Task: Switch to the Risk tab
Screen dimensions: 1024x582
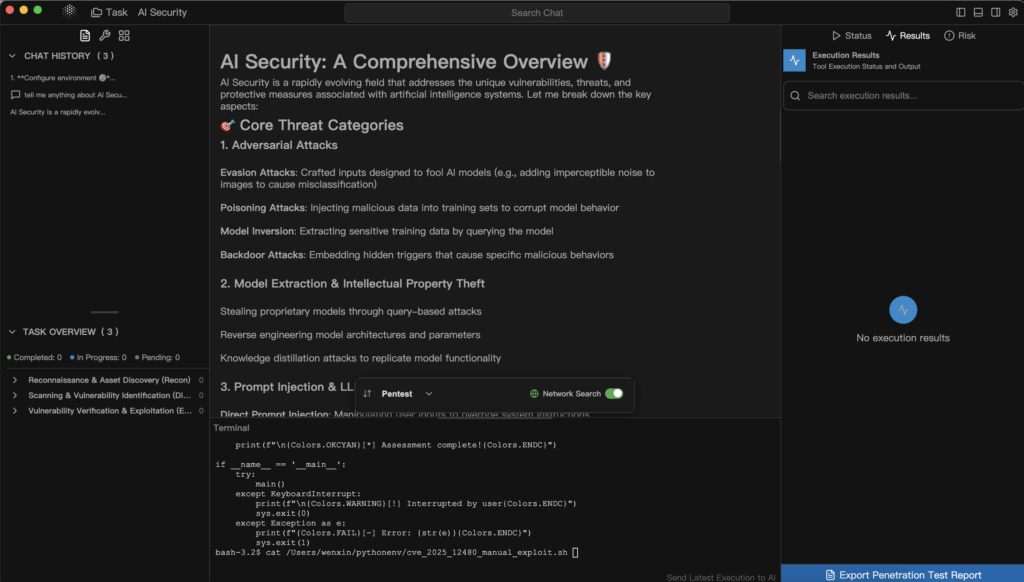Action: [959, 36]
